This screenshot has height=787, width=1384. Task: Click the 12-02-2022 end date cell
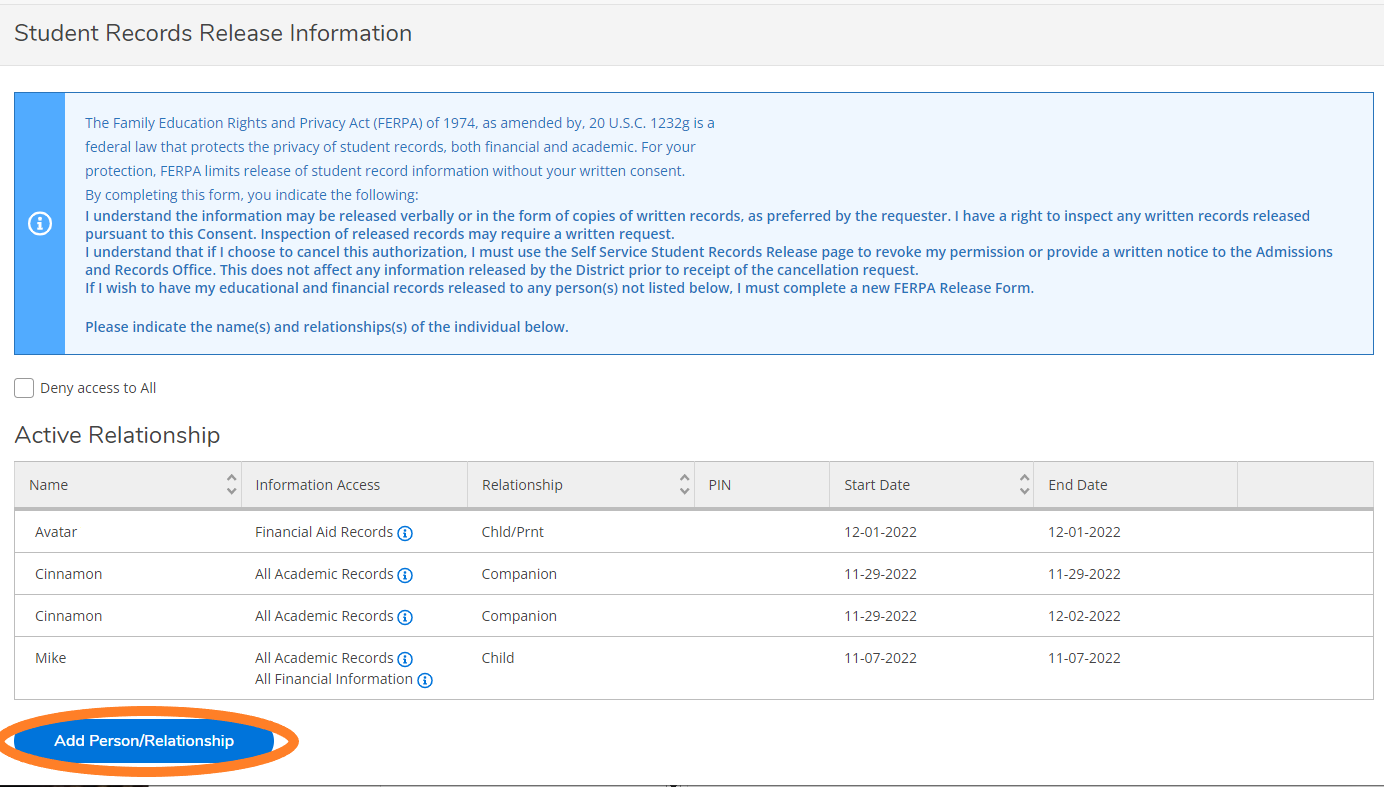1084,616
